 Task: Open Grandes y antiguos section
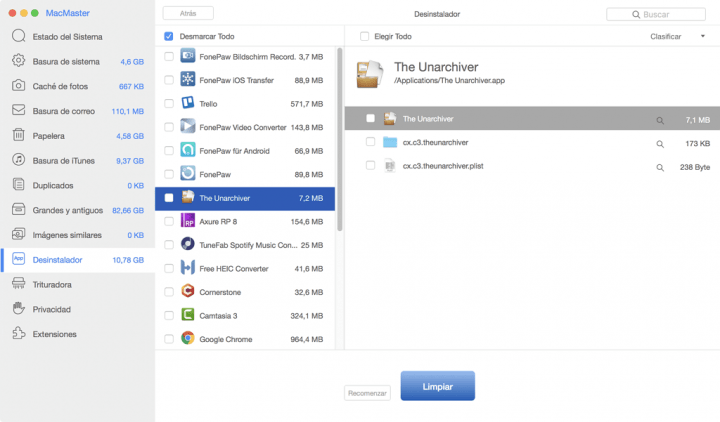(x=78, y=210)
